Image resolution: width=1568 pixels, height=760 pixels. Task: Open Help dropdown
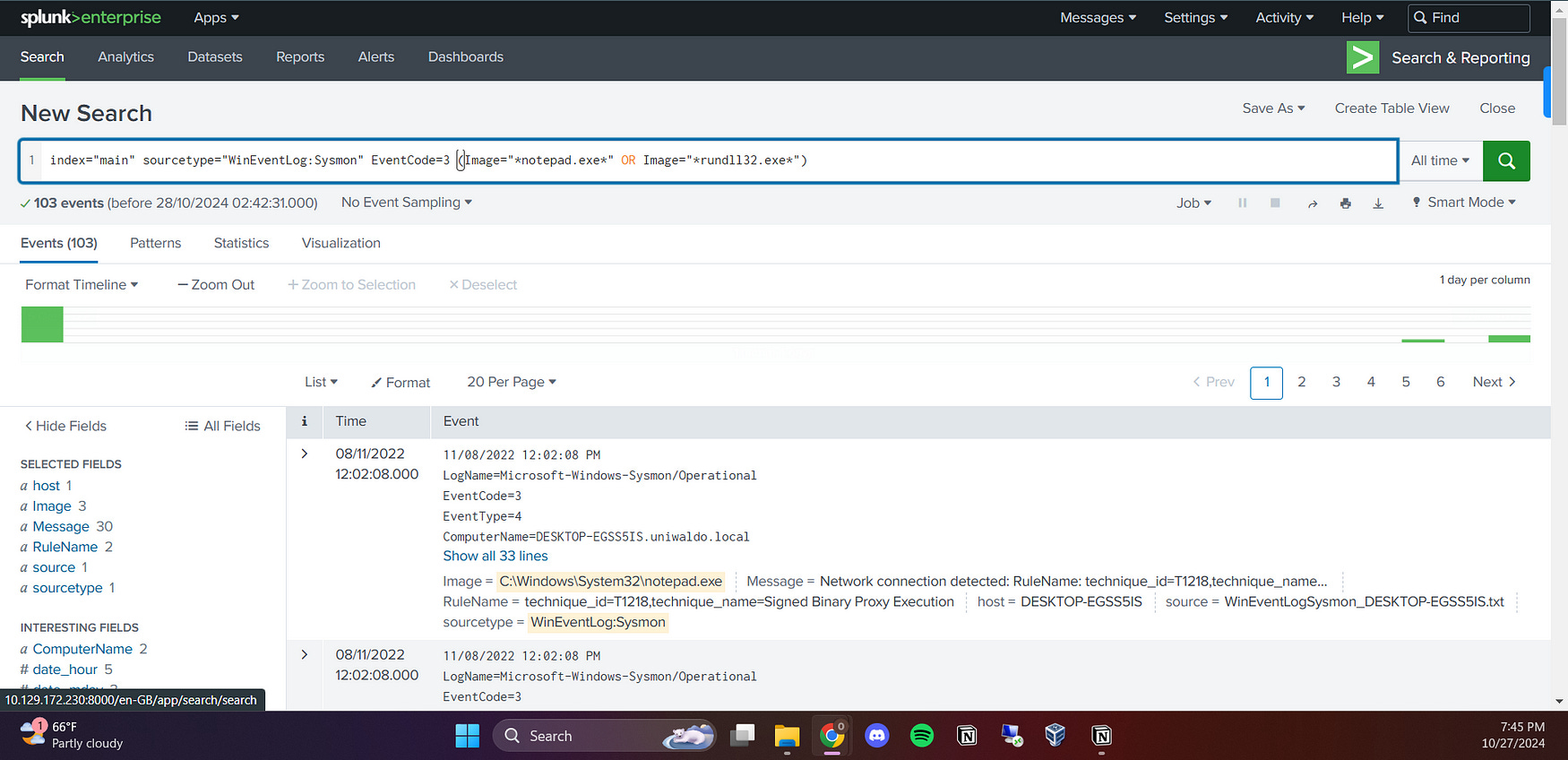click(1362, 18)
